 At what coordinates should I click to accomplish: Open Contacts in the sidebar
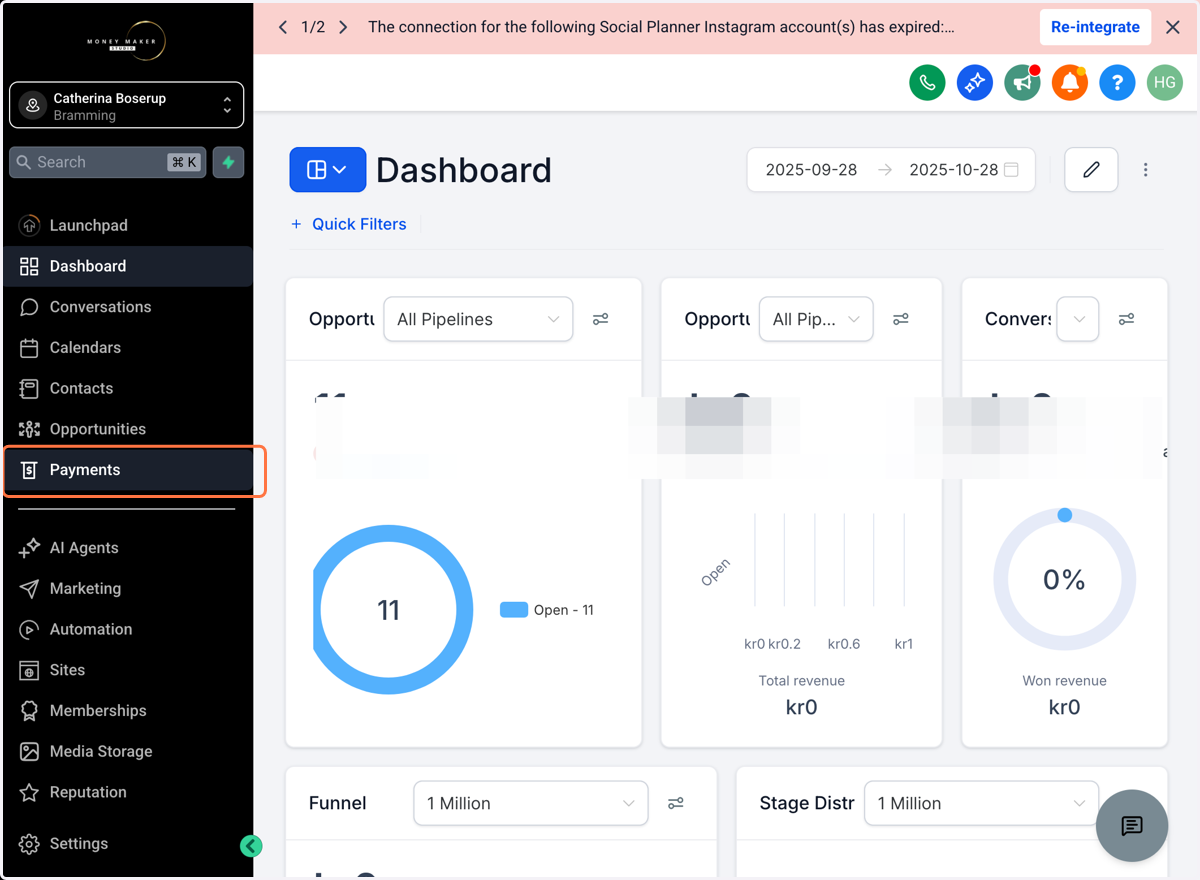click(x=126, y=388)
